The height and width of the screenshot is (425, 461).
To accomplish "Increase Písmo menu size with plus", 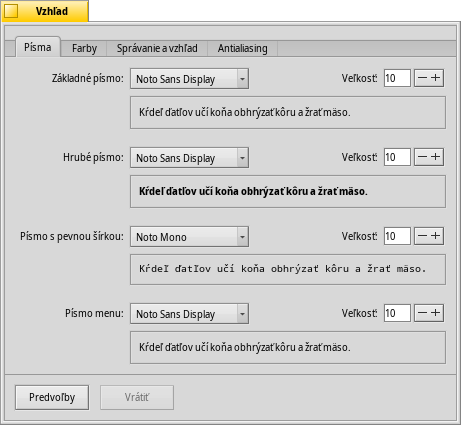I will [x=436, y=313].
